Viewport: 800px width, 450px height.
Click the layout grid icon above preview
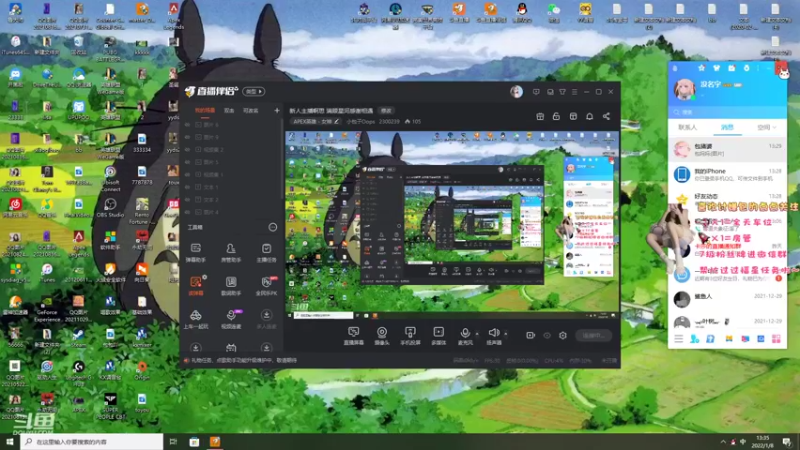[x=573, y=116]
